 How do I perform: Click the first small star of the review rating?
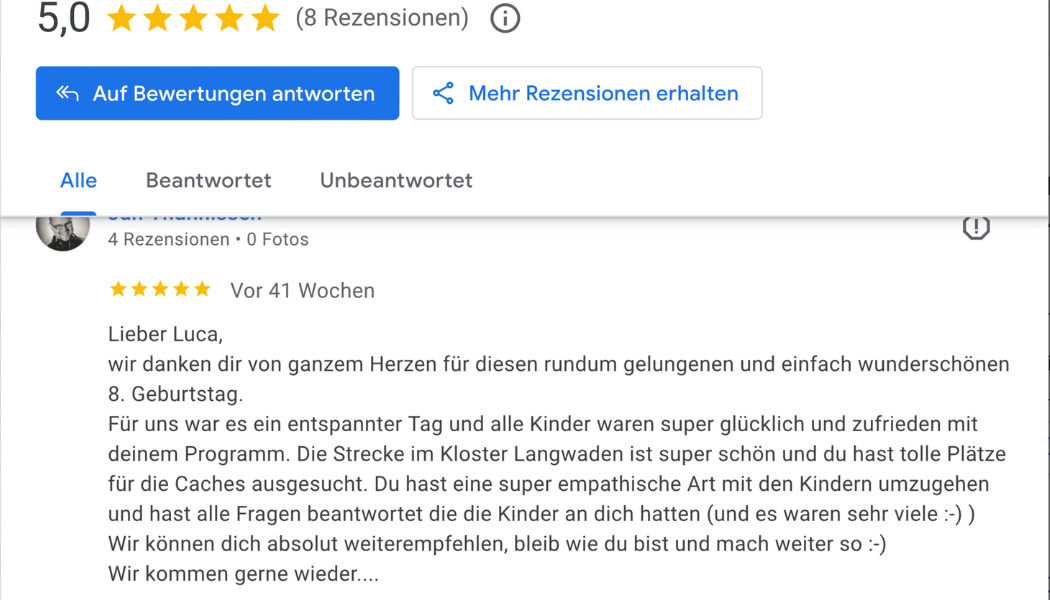coord(118,289)
